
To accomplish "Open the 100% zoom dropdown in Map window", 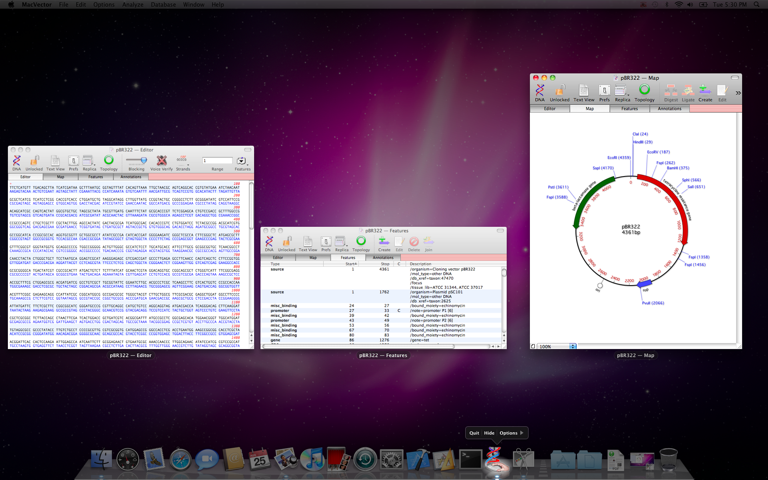I will [557, 346].
